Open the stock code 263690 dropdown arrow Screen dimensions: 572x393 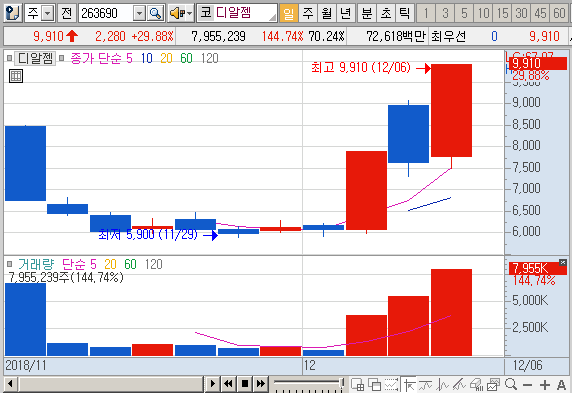click(139, 14)
